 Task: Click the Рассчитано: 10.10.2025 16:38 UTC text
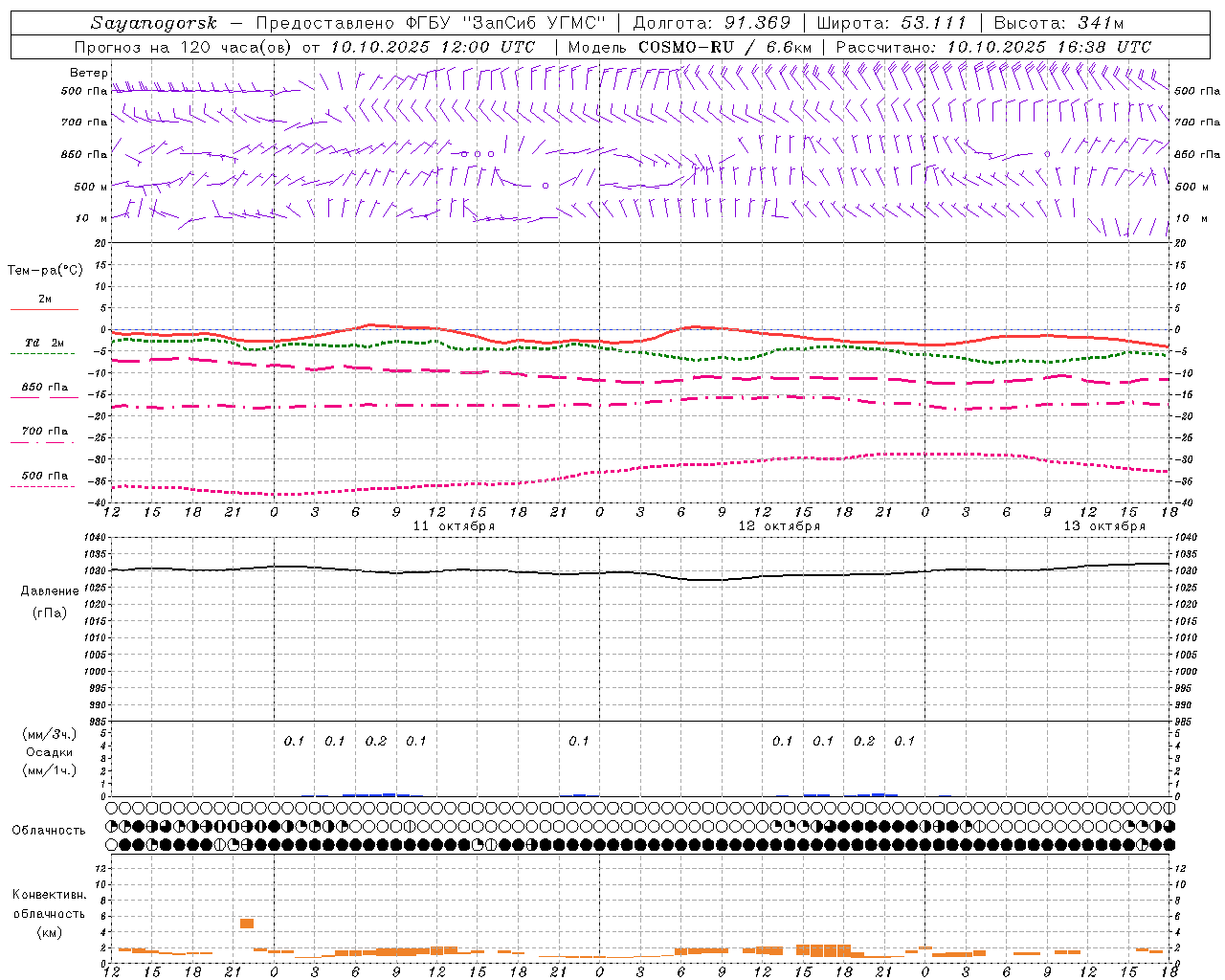[993, 47]
